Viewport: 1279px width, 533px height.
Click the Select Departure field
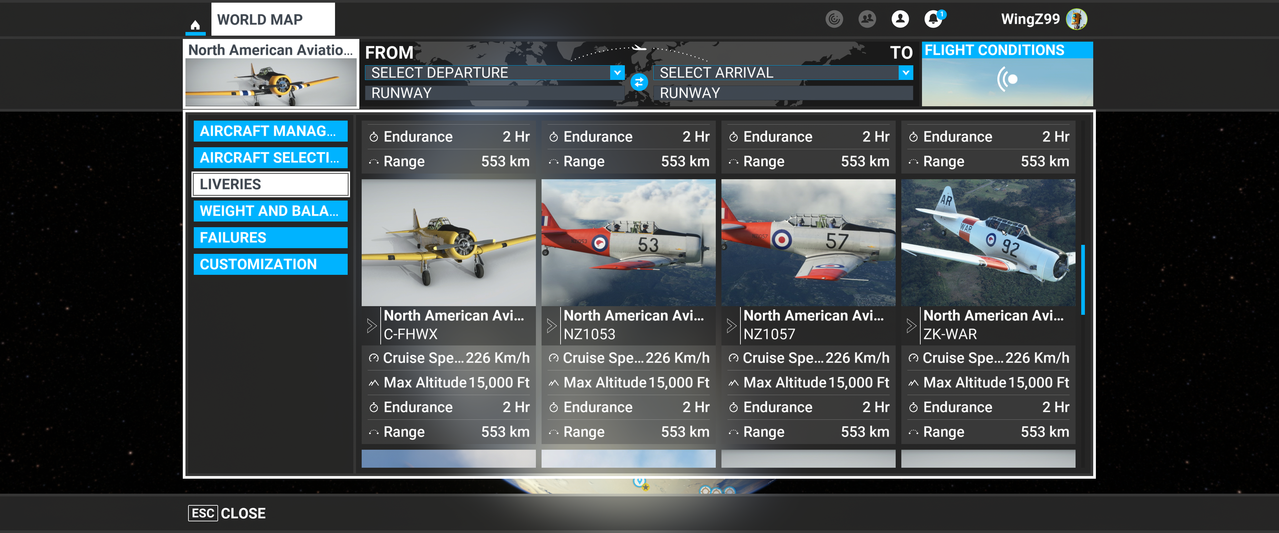[495, 73]
